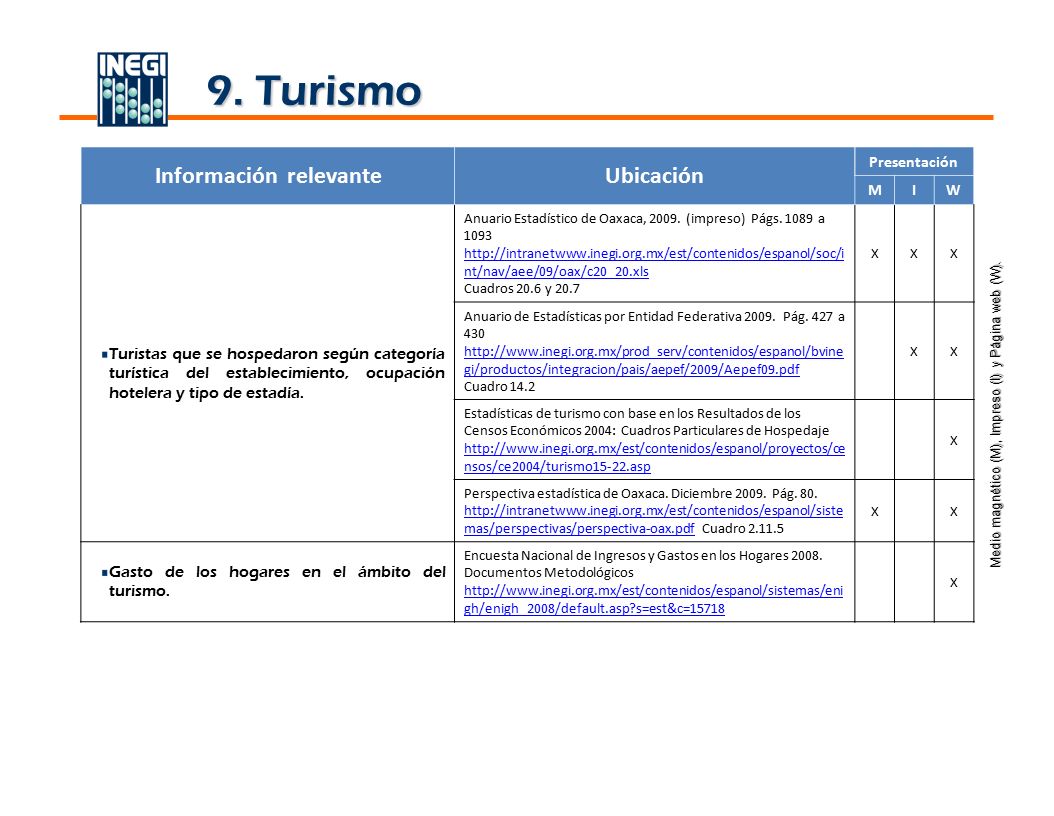Open the Anuario Estadístico de Oaxaca c20_20.xls link
1054x816 pixels.
(x=653, y=263)
